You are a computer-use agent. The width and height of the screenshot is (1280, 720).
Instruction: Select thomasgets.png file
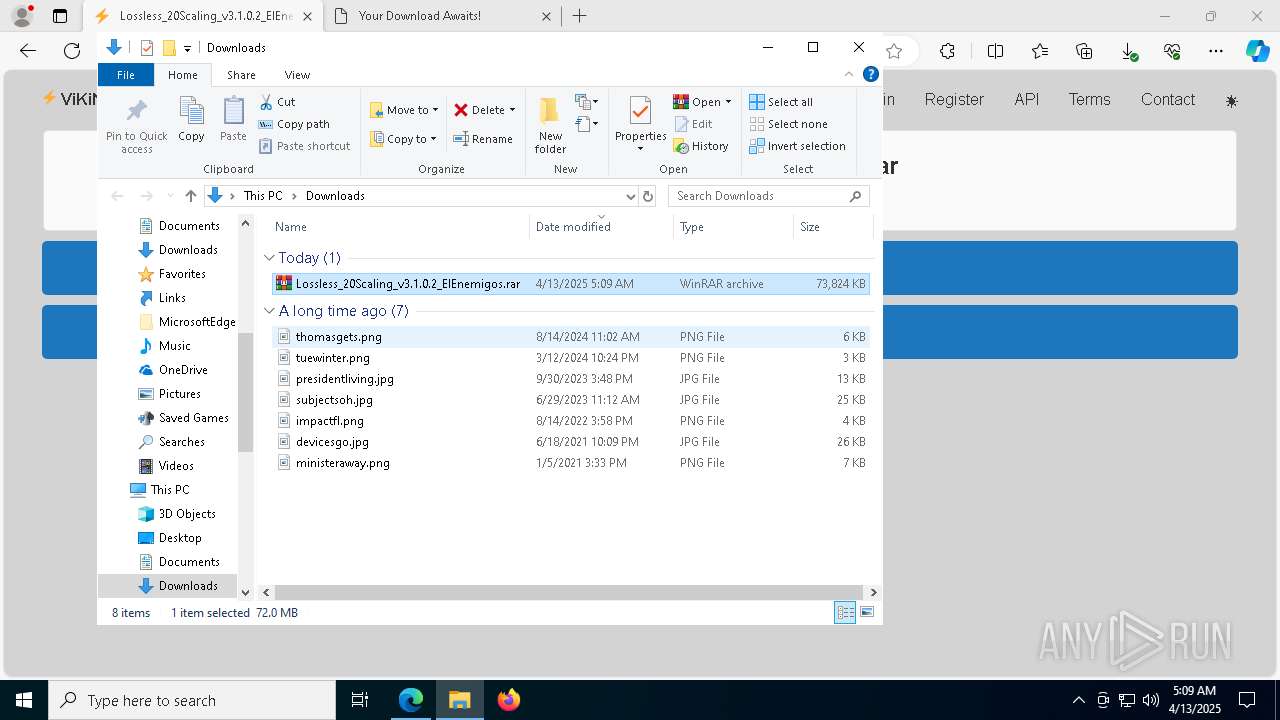point(570,337)
